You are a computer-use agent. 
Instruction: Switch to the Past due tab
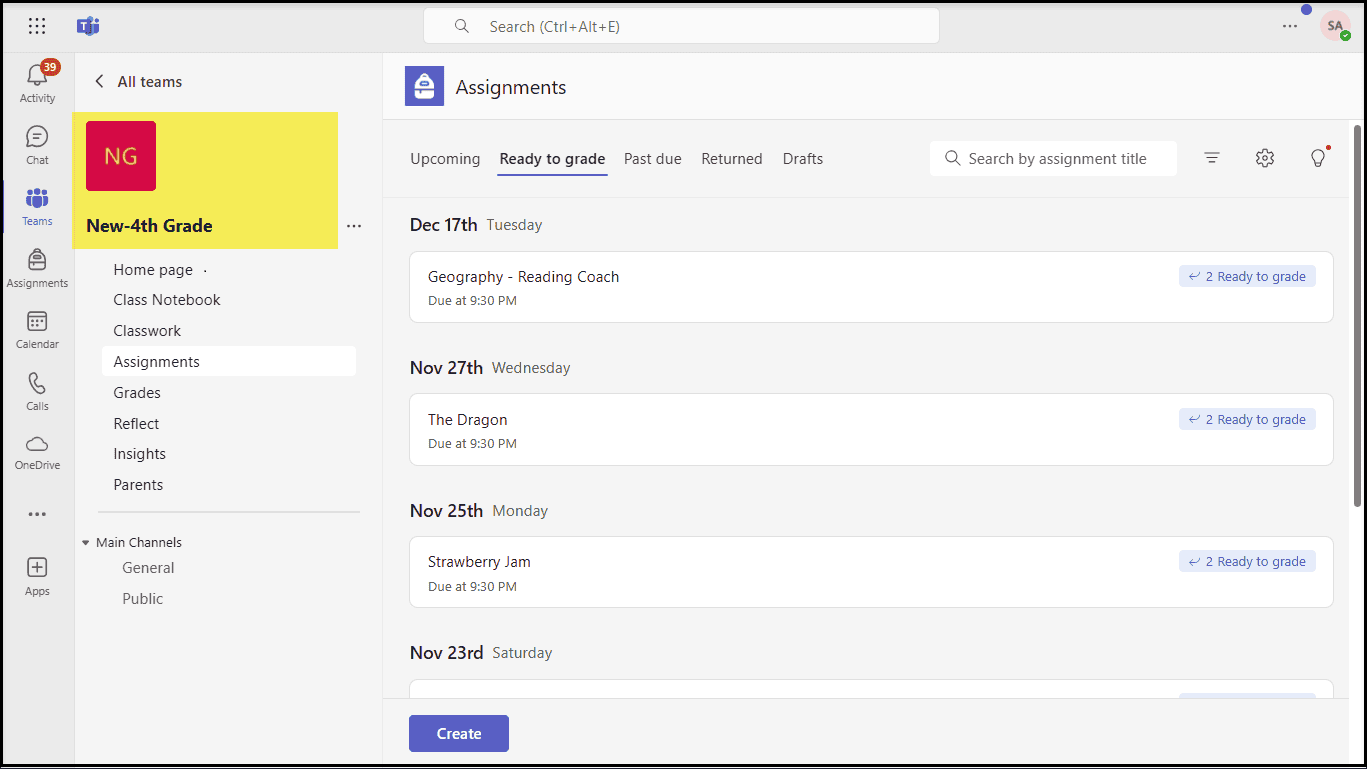652,158
